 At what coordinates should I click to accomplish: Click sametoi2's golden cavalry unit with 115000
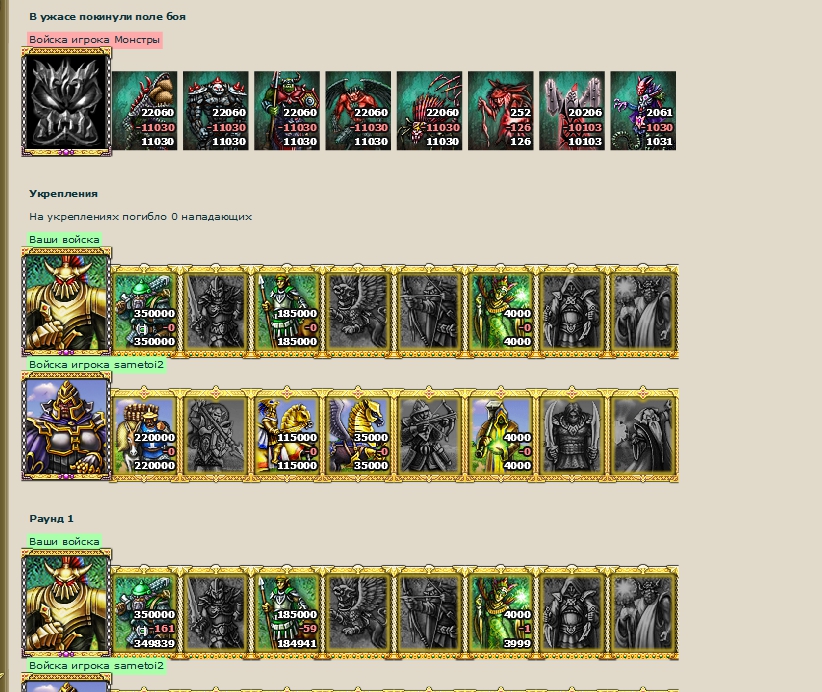click(287, 436)
